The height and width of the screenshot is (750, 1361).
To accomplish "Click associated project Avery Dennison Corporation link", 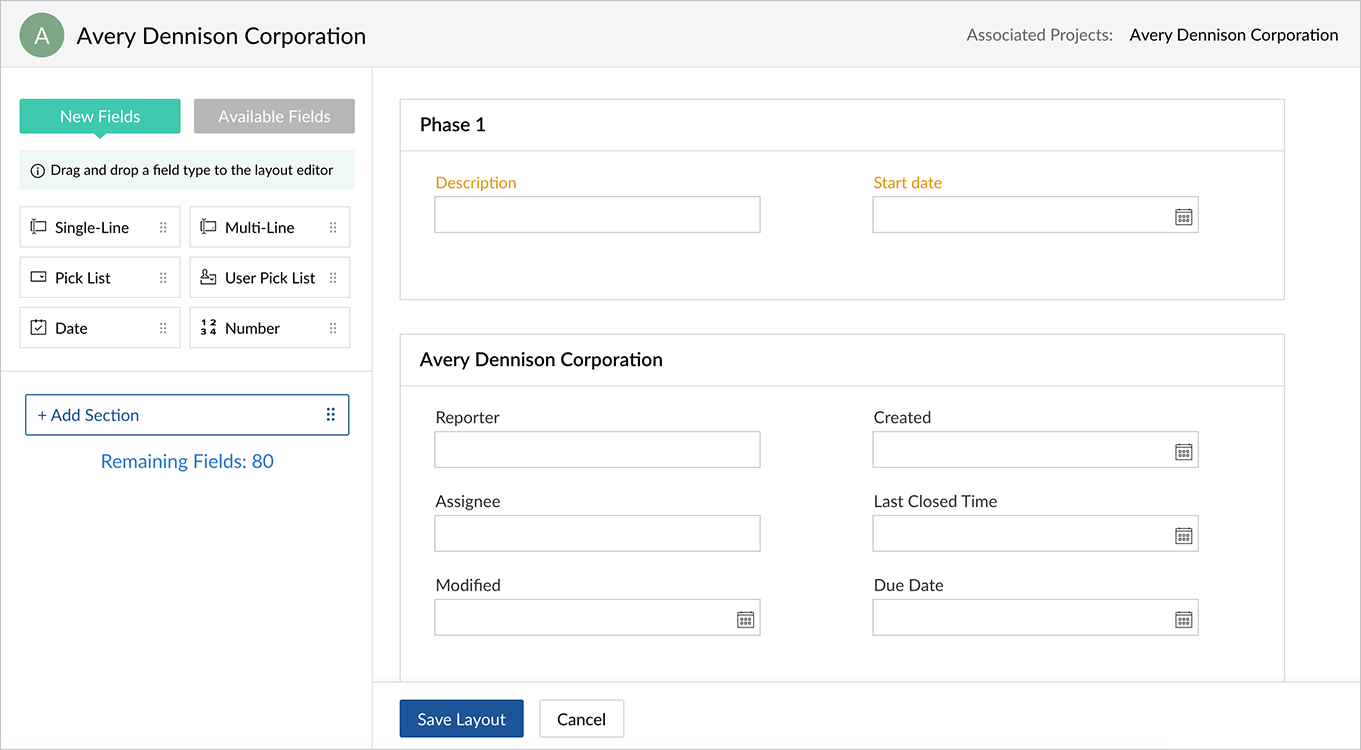I will pos(1234,35).
